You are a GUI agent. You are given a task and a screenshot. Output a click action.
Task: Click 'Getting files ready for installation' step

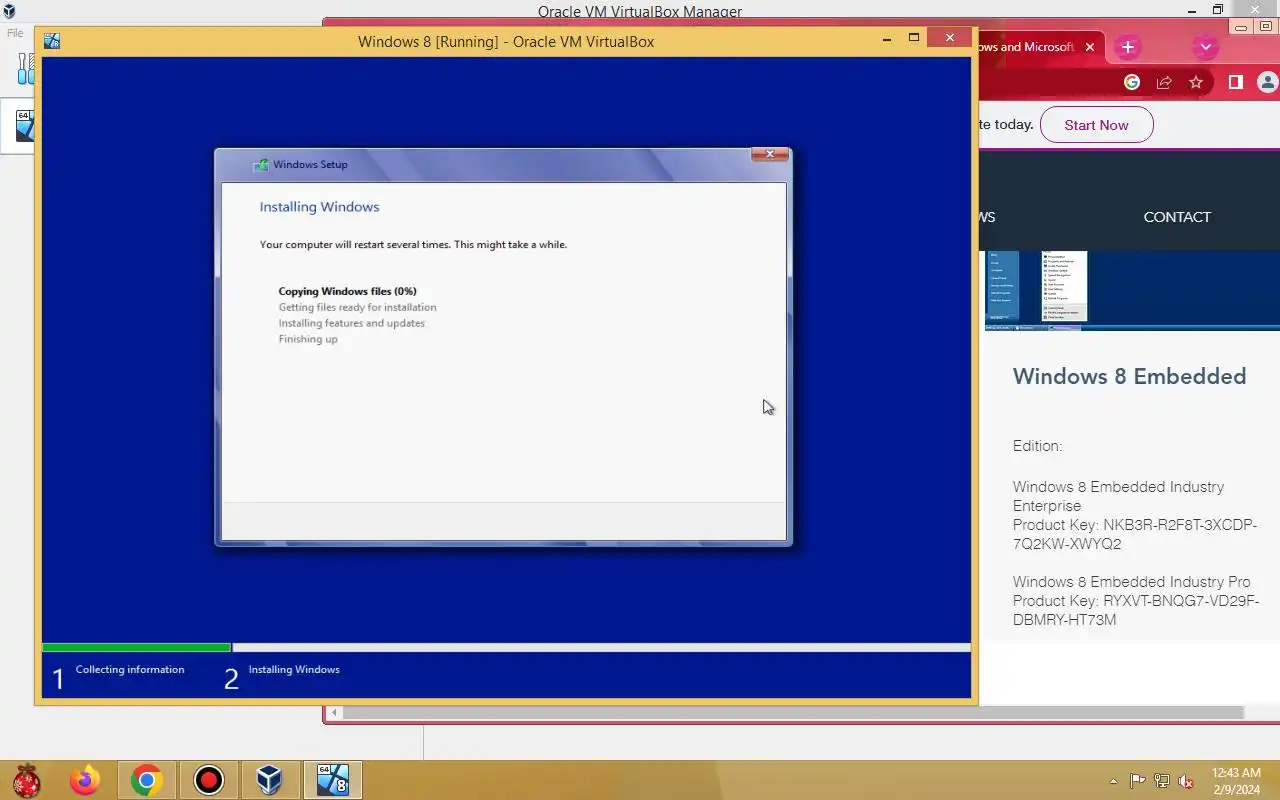coord(357,307)
